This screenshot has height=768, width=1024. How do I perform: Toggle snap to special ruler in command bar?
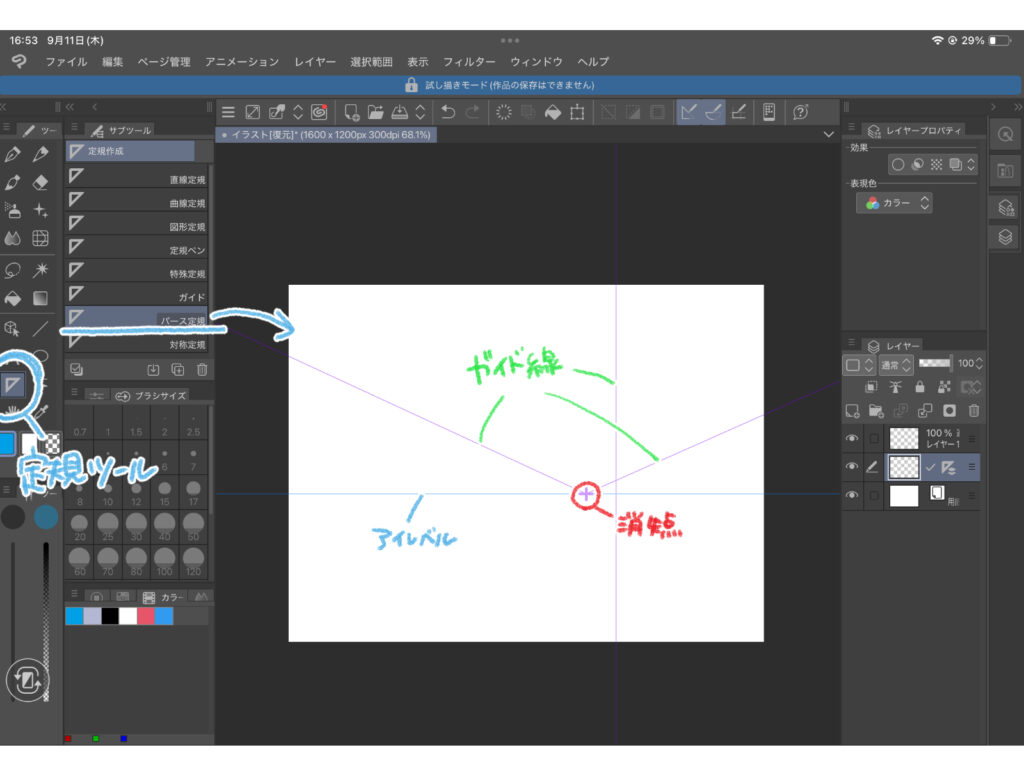pos(713,112)
